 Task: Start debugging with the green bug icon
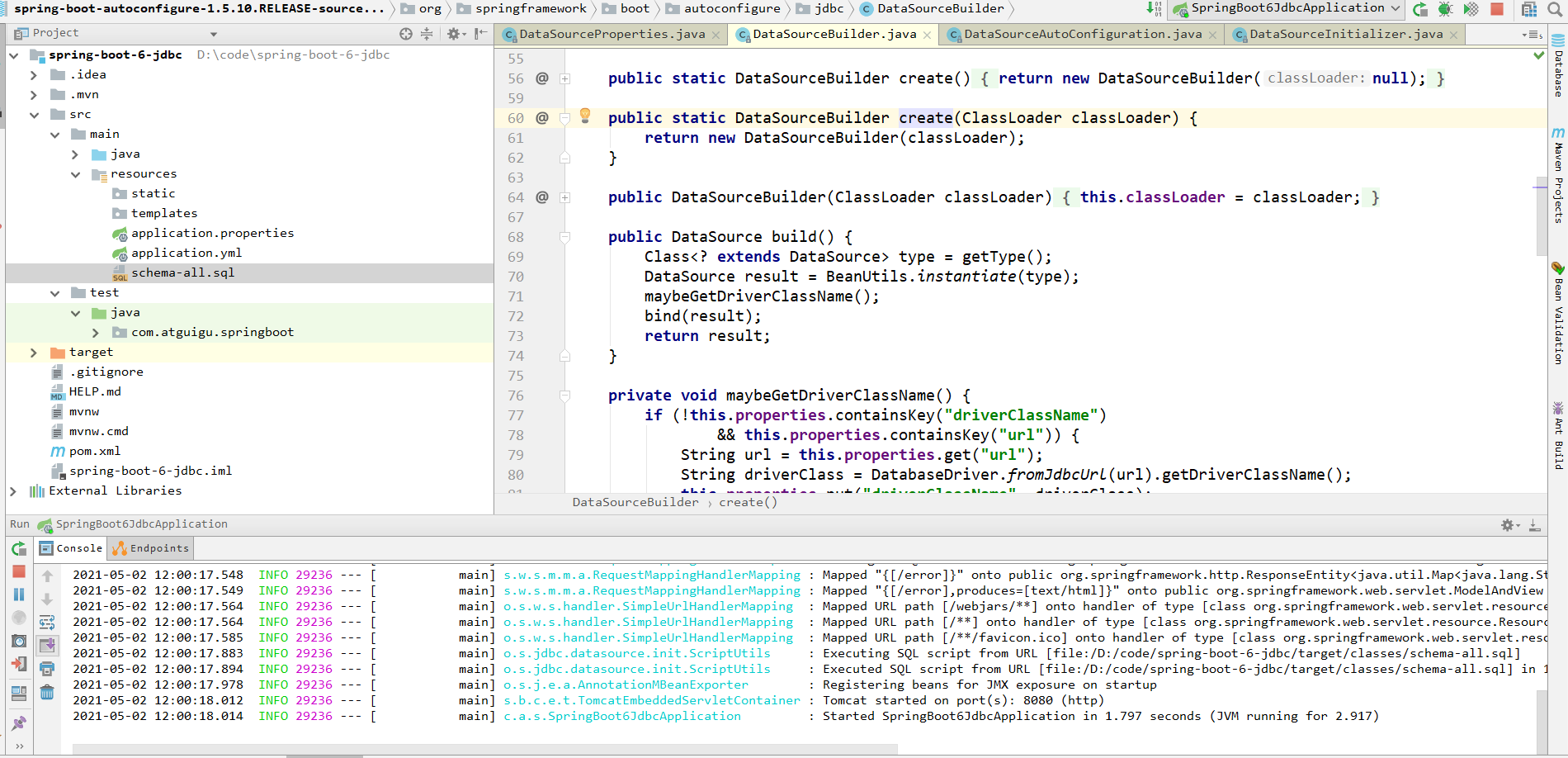1445,9
